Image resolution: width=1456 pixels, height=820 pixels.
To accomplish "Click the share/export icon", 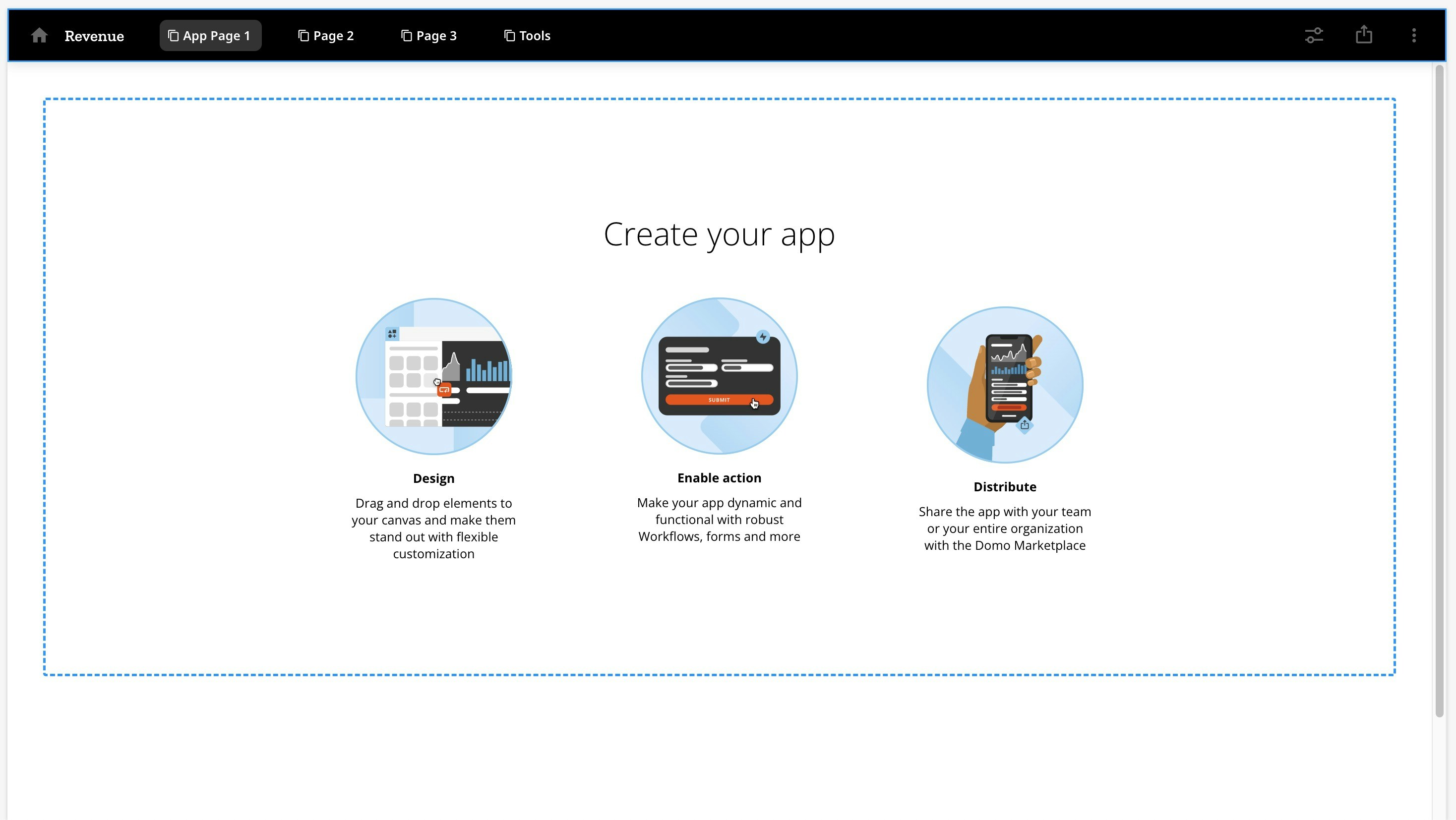I will pyautogui.click(x=1363, y=35).
